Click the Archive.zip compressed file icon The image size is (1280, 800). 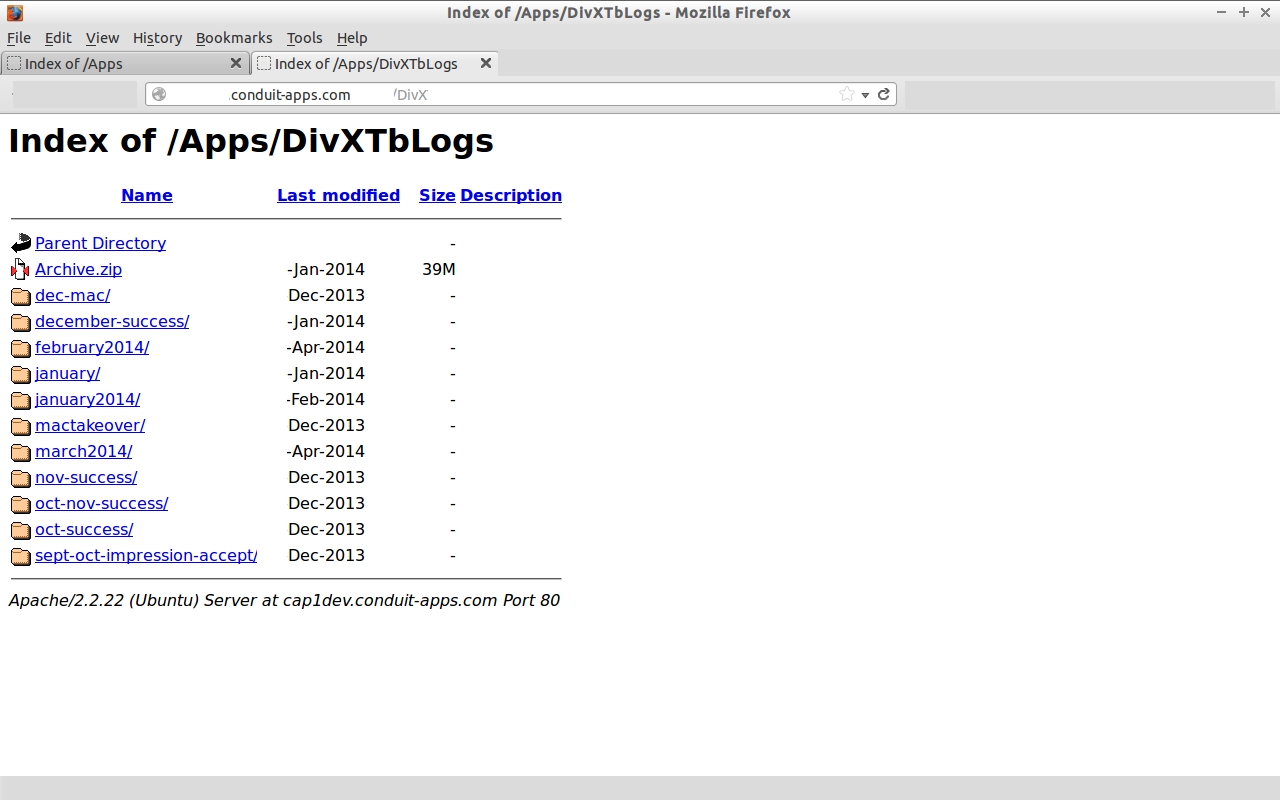(21, 269)
